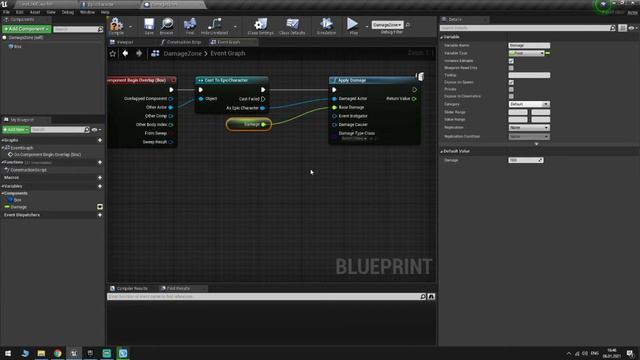Screen dimensions: 640x360
Task: Open the Variable Type dropdown
Action: coord(526,53)
